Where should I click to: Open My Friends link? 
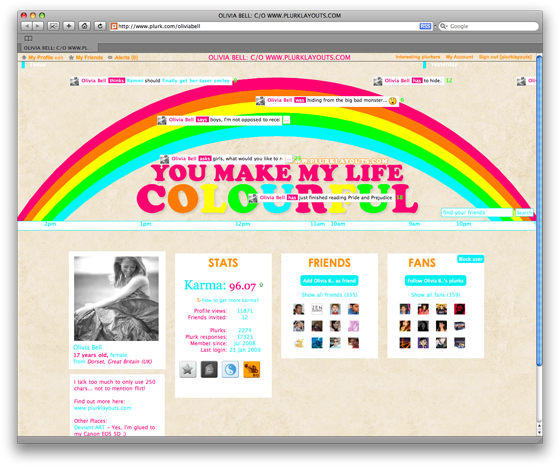tap(89, 57)
